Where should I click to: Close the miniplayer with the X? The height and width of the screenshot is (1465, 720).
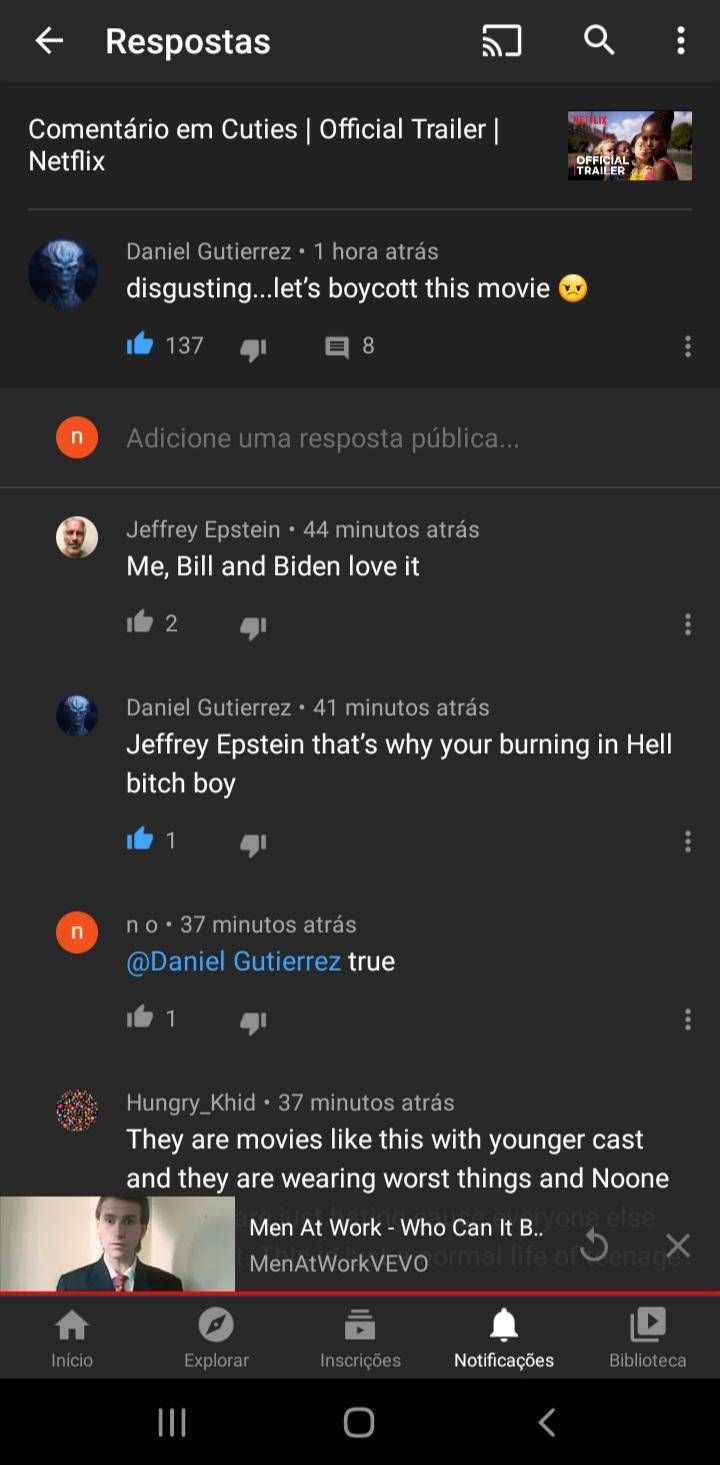tap(678, 1245)
